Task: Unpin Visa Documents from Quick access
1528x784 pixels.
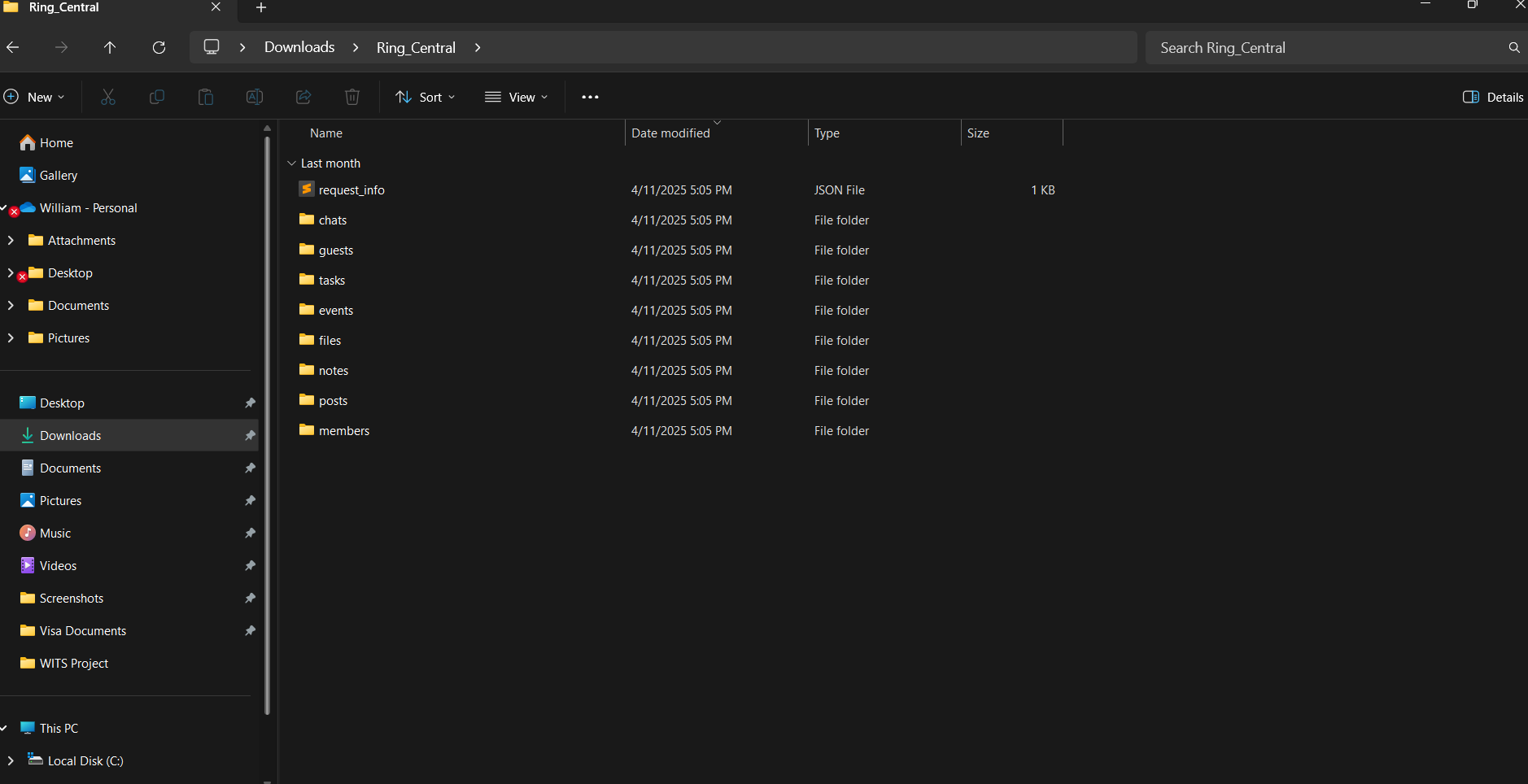Action: pos(250,630)
